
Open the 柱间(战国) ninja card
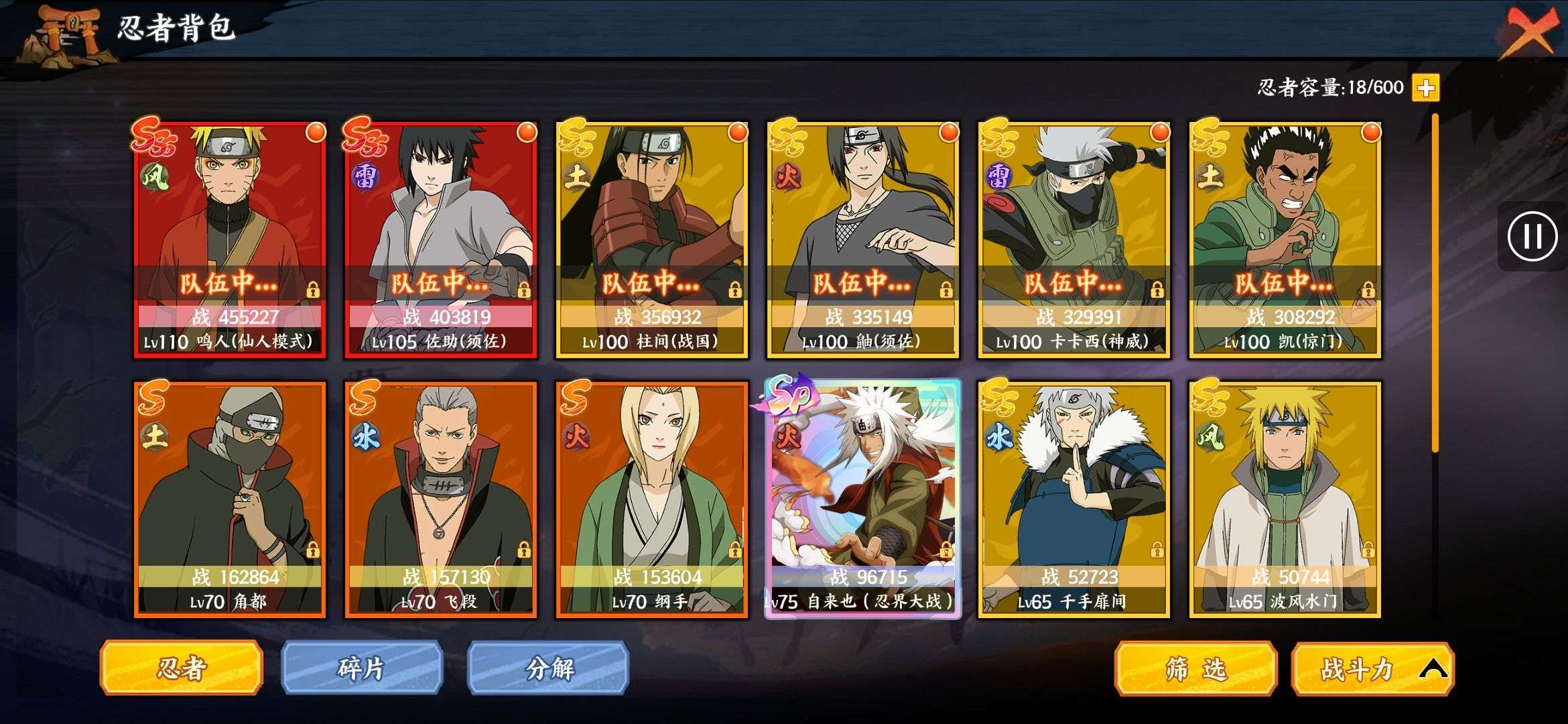[x=651, y=240]
